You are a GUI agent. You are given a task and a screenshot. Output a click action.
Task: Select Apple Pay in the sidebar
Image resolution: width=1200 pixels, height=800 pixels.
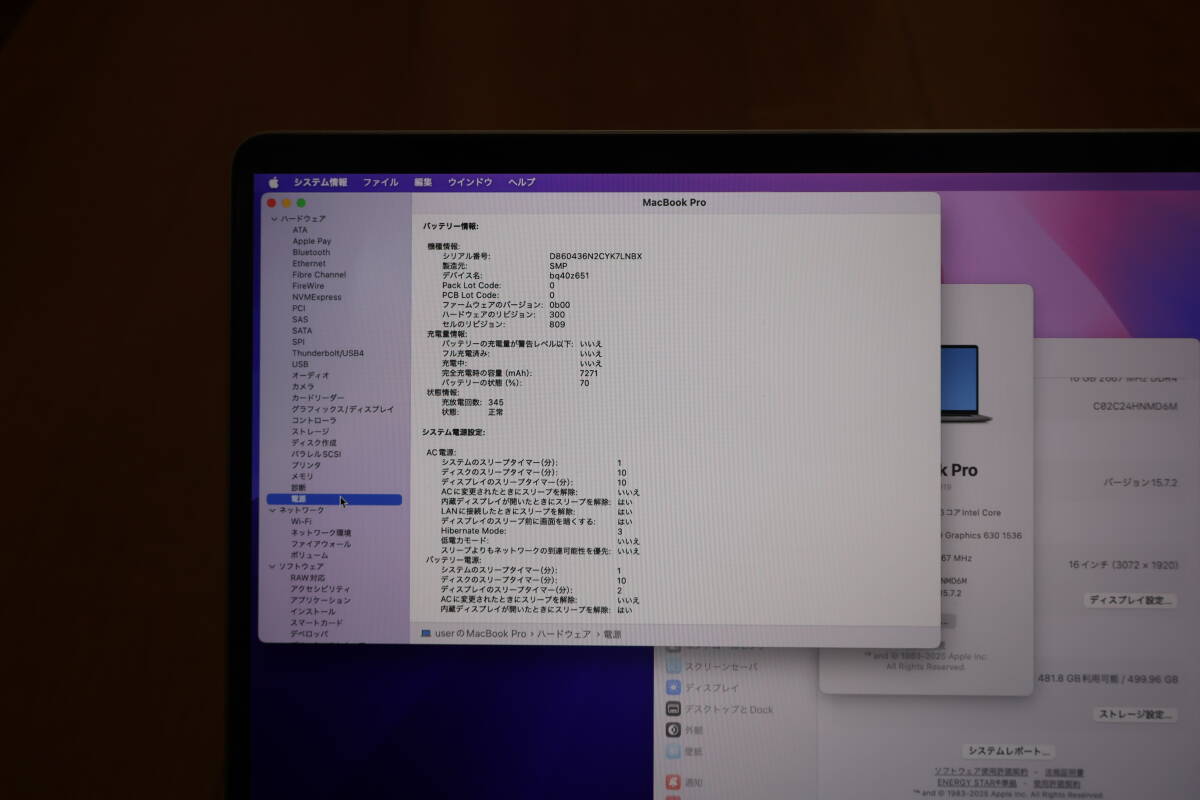(311, 241)
